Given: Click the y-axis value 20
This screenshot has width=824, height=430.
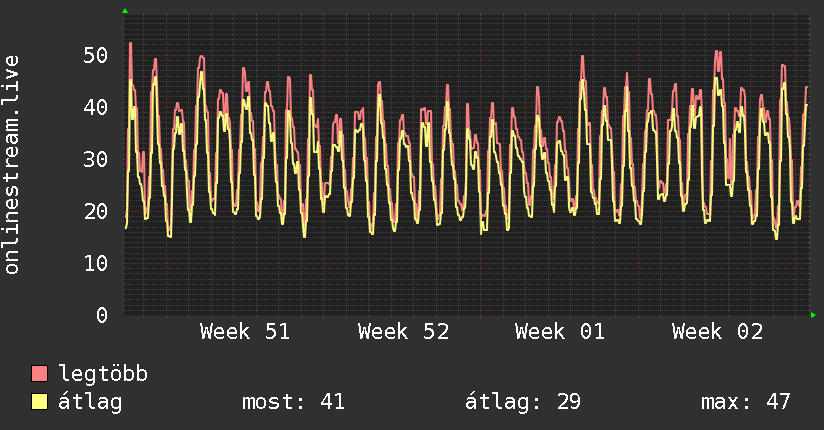Looking at the screenshot, I should point(96,211).
